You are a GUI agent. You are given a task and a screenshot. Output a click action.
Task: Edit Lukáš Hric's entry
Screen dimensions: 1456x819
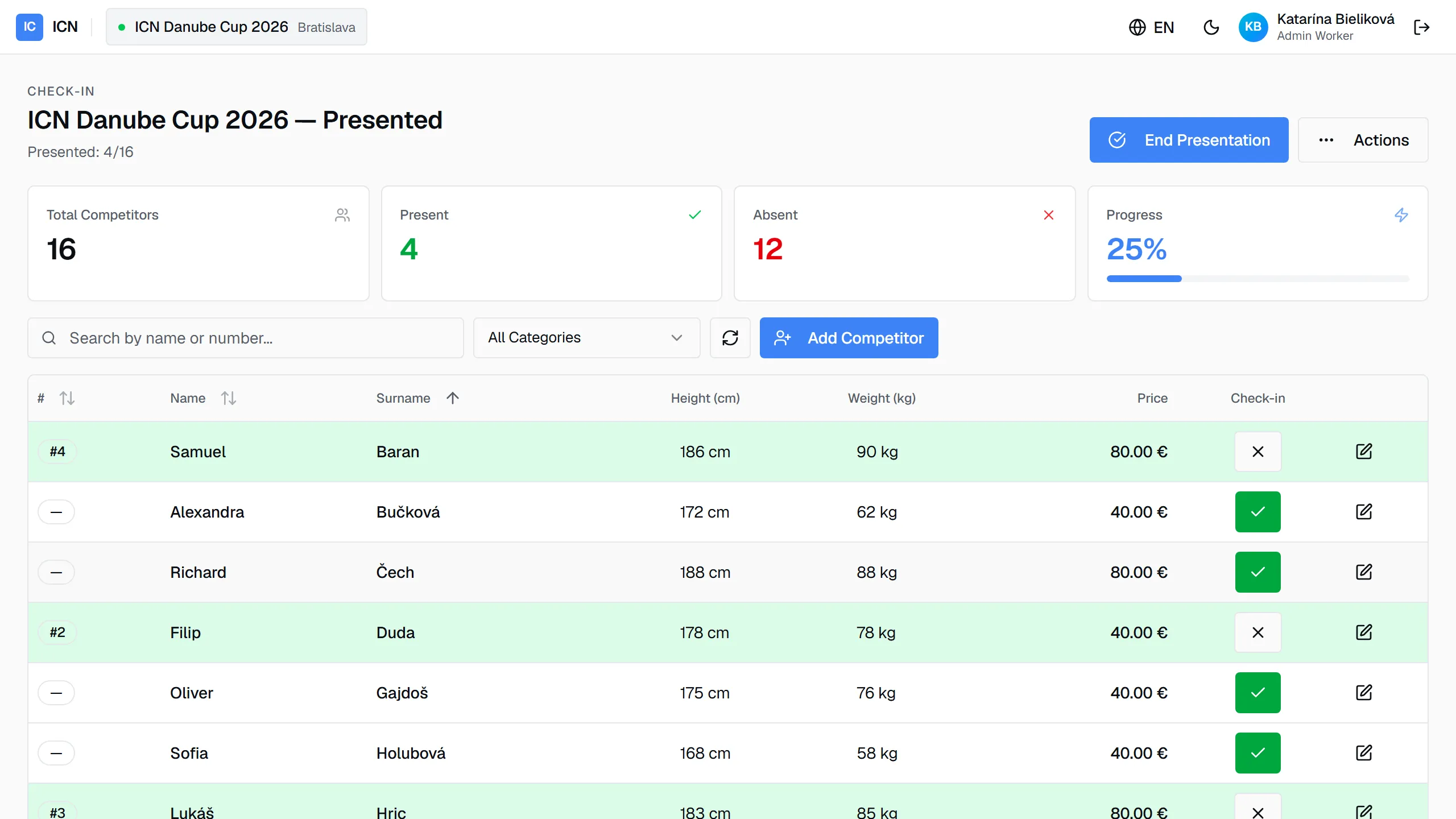click(1364, 812)
